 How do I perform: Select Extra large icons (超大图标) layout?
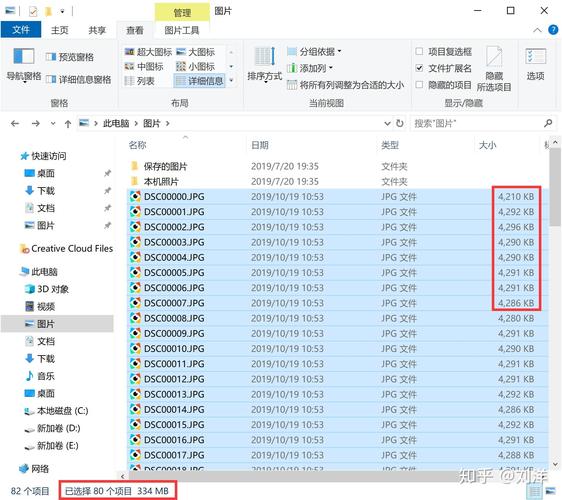(x=148, y=52)
